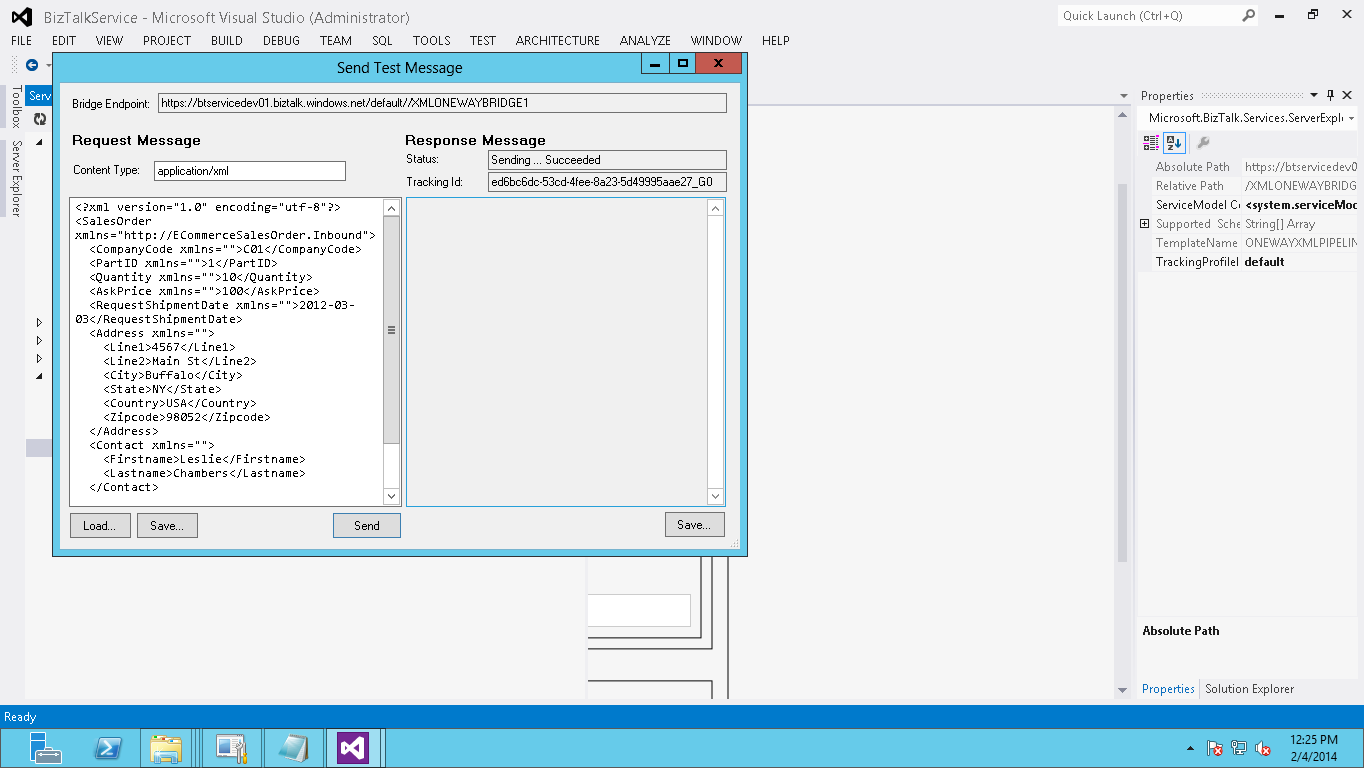Viewport: 1364px width, 768px height.
Task: Click the Action Center flag icon
Action: point(1215,748)
